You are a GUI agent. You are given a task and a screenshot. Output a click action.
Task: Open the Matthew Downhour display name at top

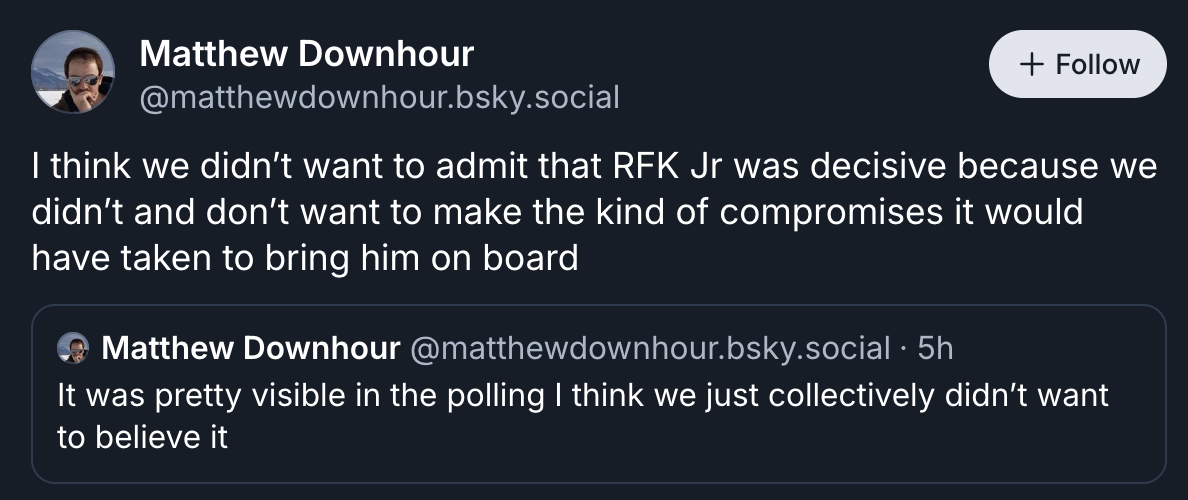[x=307, y=53]
